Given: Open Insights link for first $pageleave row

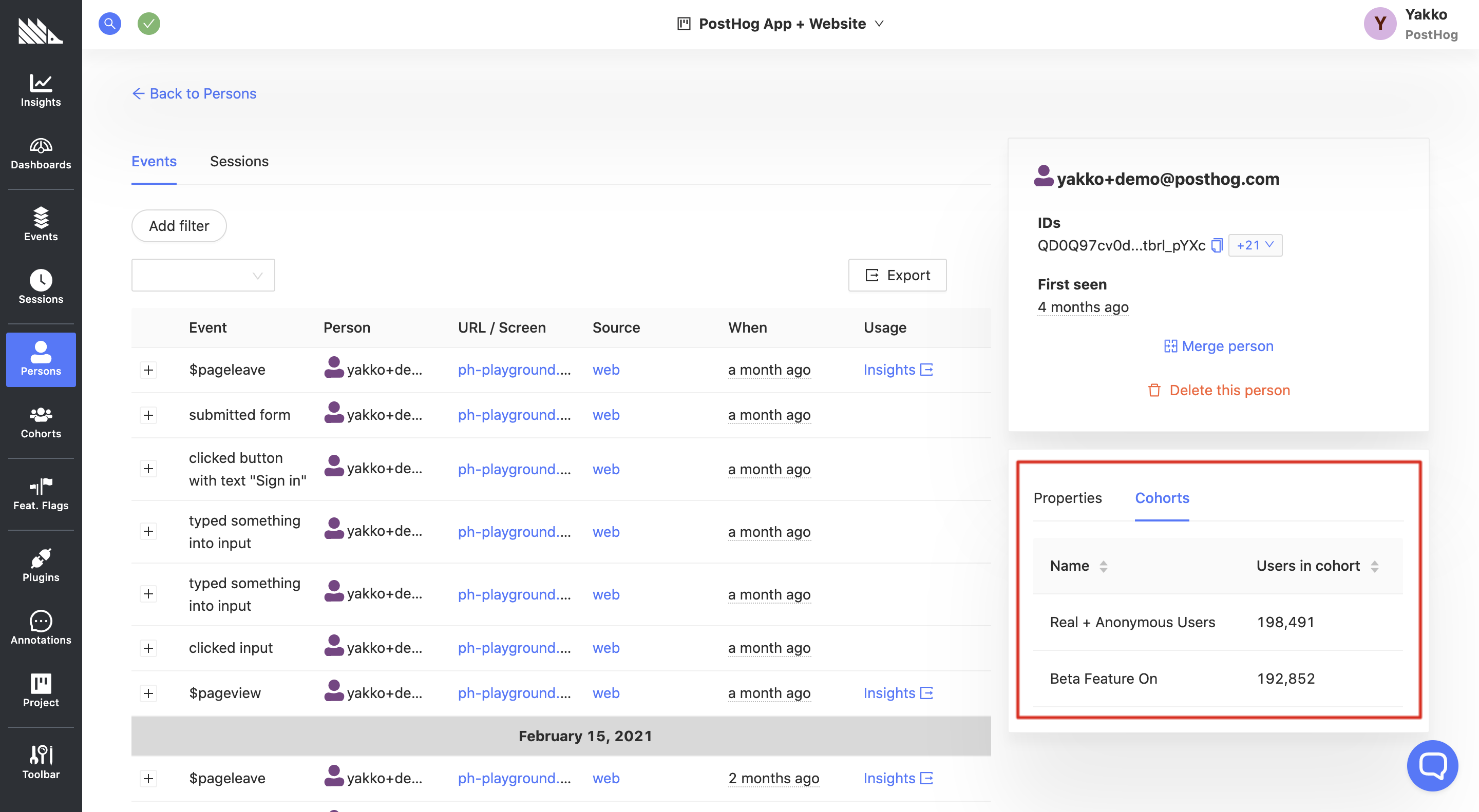Looking at the screenshot, I should [x=898, y=370].
